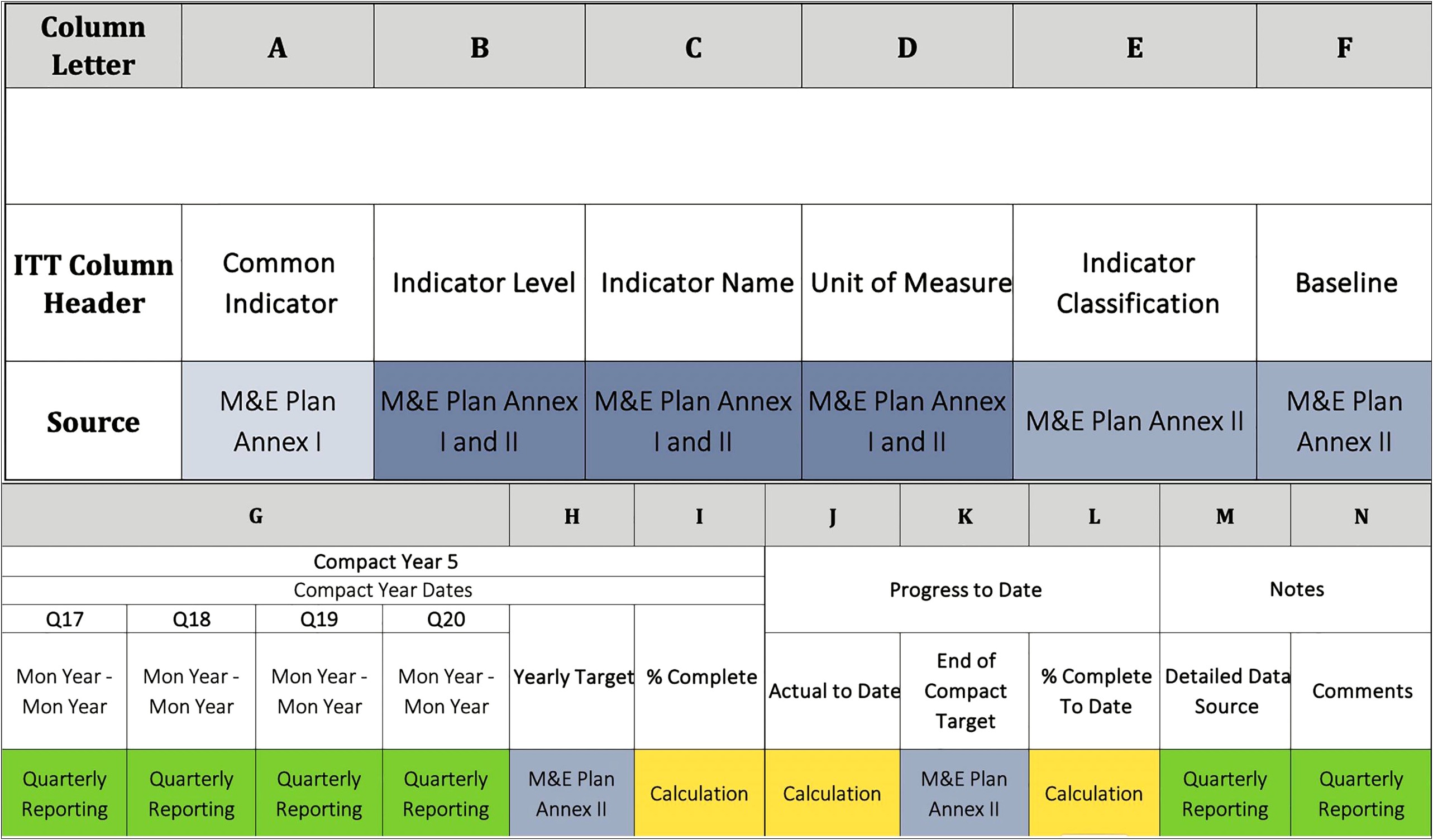This screenshot has height=840, width=1433.
Task: Click the yellow Calculation cell under column I
Action: 694,801
